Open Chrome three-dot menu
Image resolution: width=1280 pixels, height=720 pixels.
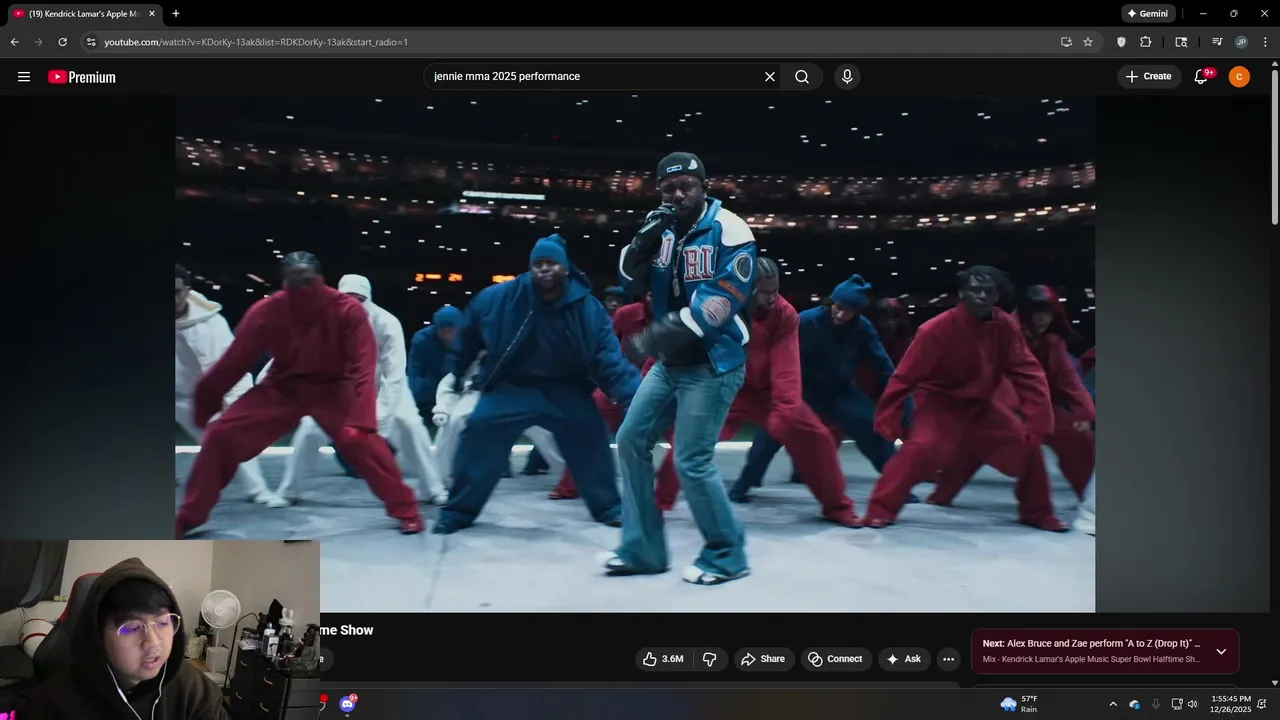(1265, 42)
